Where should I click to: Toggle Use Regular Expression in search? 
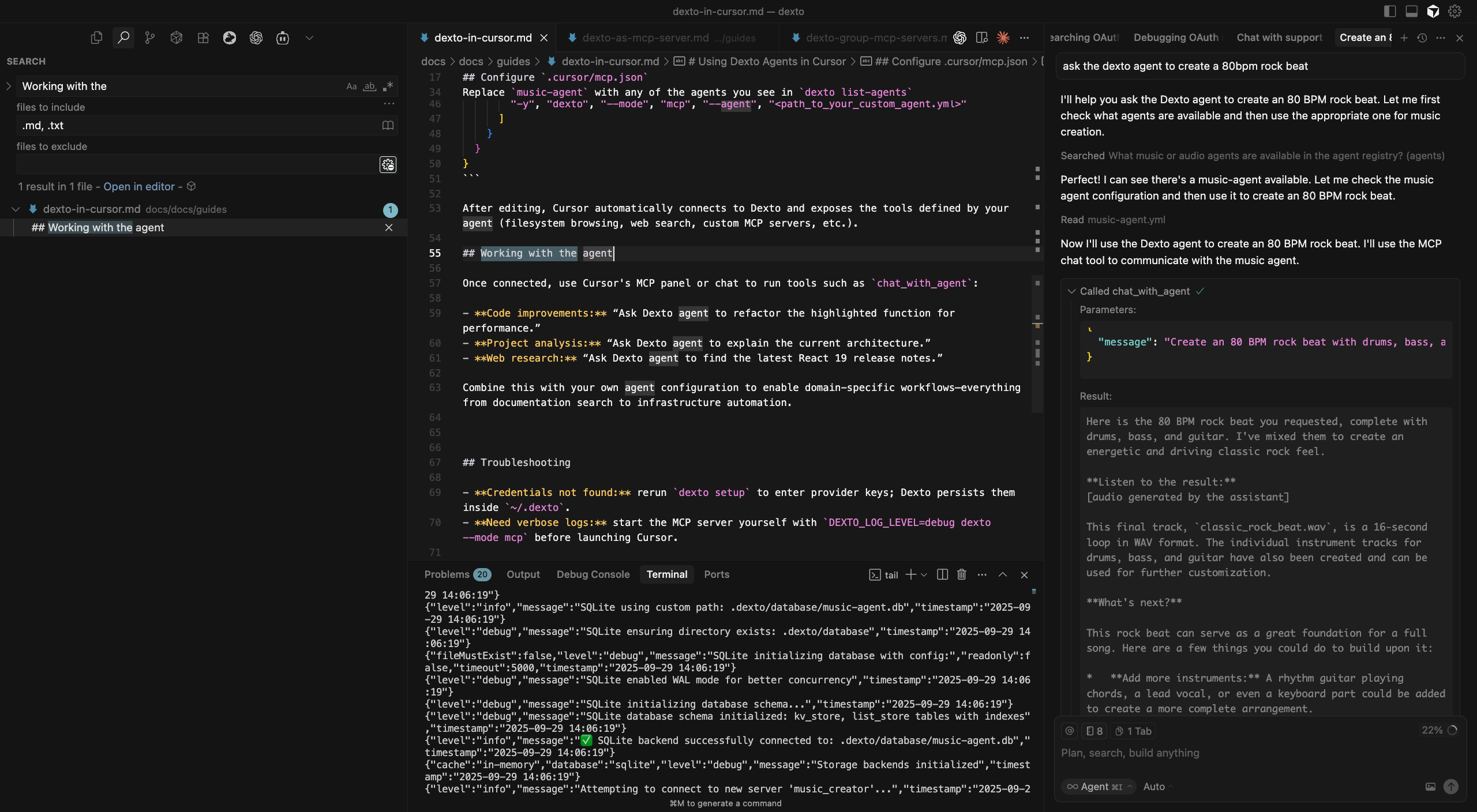click(388, 86)
